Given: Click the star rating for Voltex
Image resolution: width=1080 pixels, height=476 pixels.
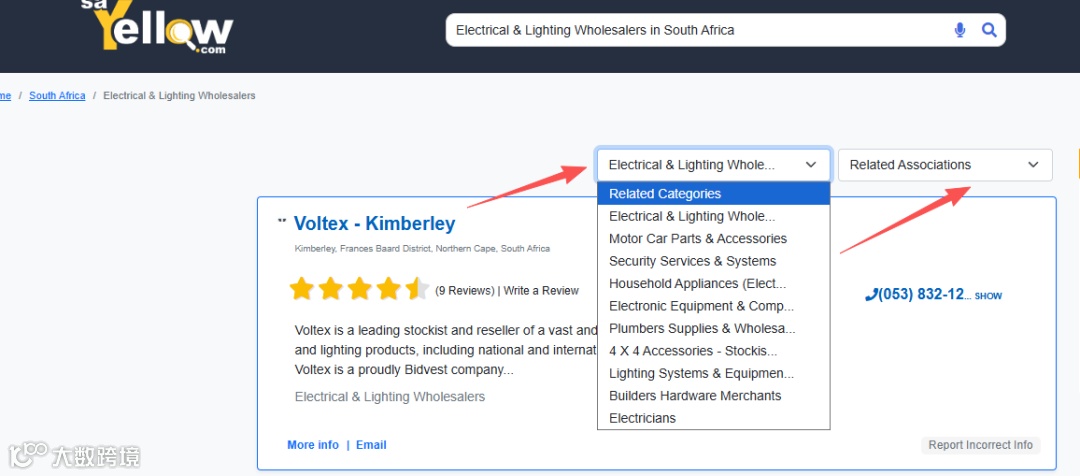Looking at the screenshot, I should point(359,290).
